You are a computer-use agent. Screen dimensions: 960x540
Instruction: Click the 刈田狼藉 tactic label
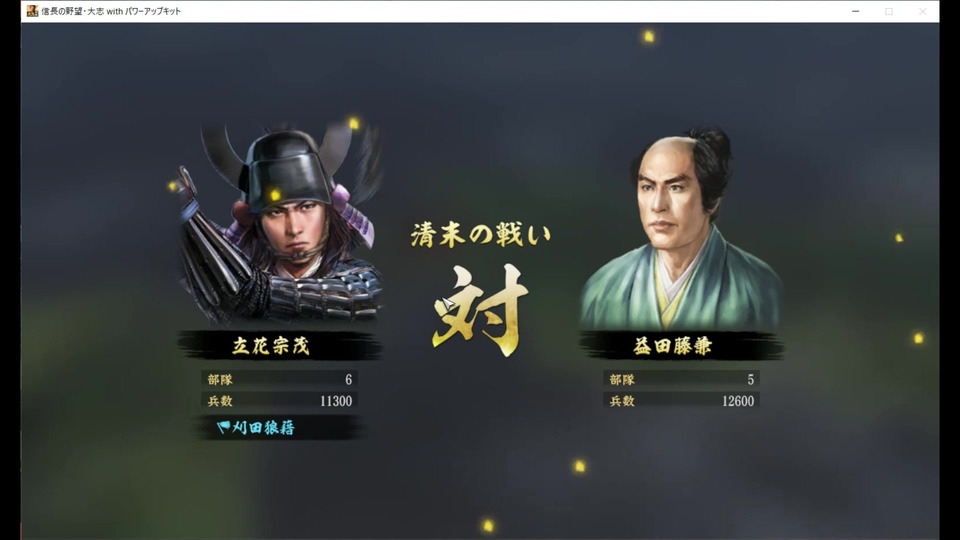(x=263, y=427)
